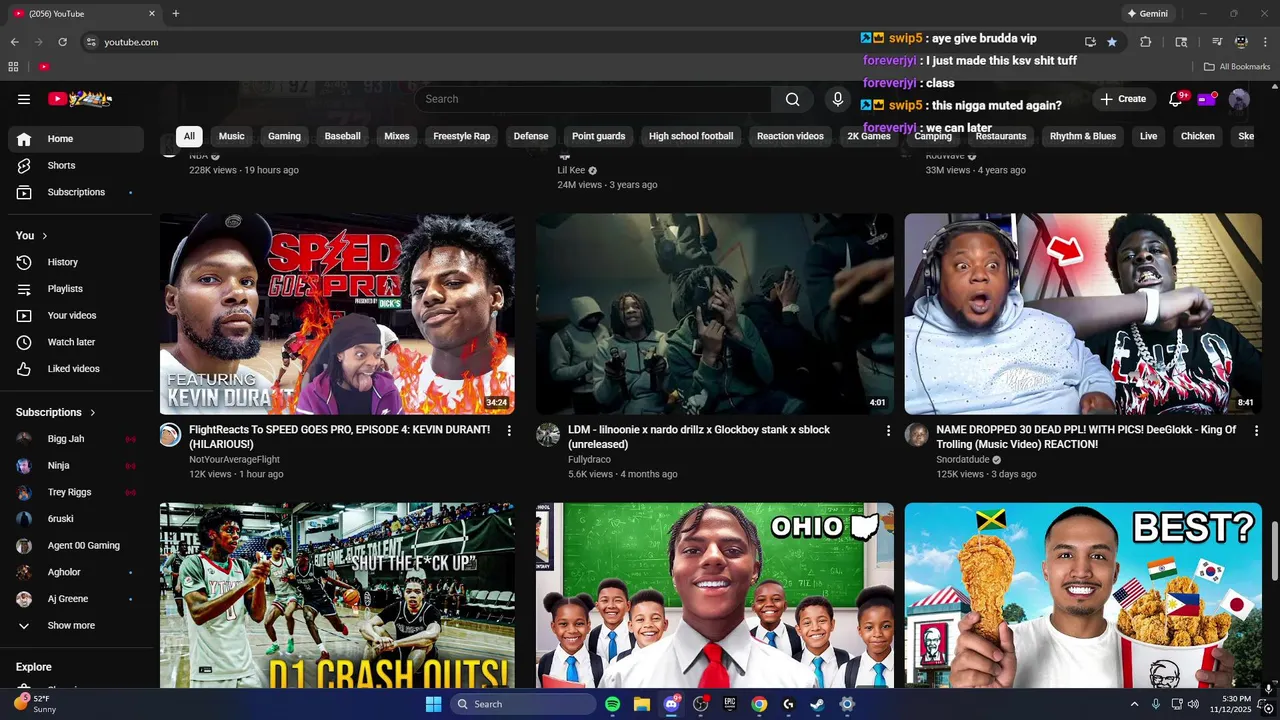The height and width of the screenshot is (720, 1280).
Task: Open Agent 00 Gaming subscription
Action: click(x=76, y=546)
